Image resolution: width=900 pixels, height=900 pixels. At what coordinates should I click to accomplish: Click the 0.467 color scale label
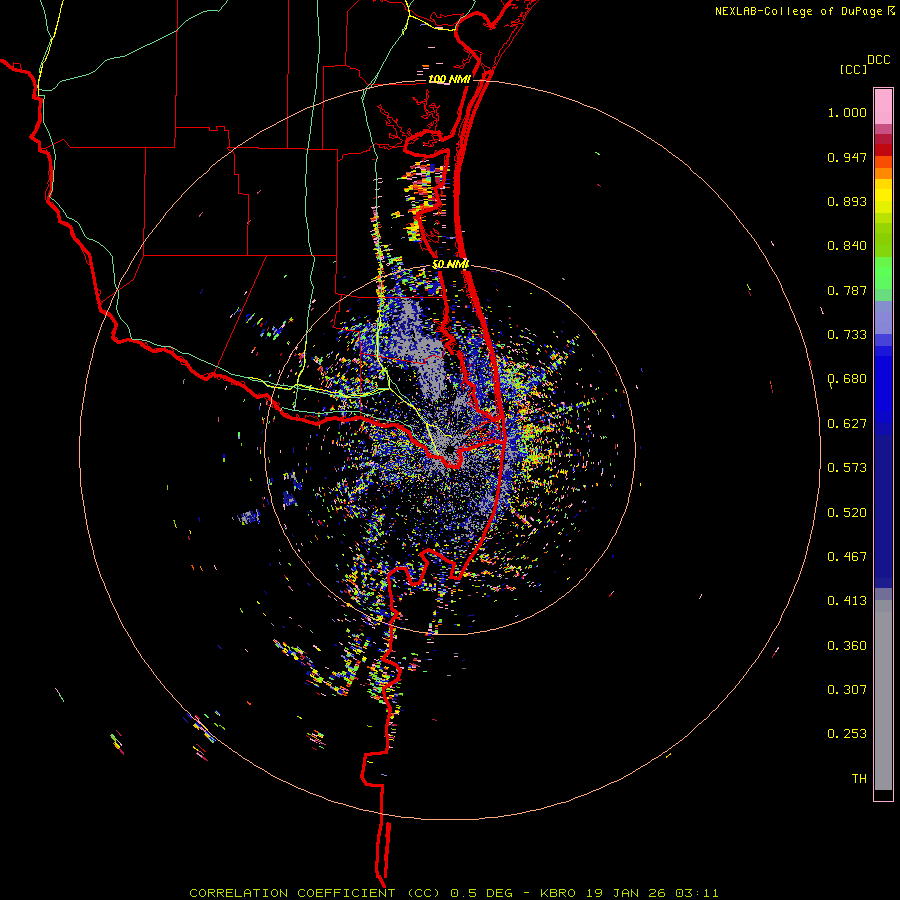(x=847, y=557)
